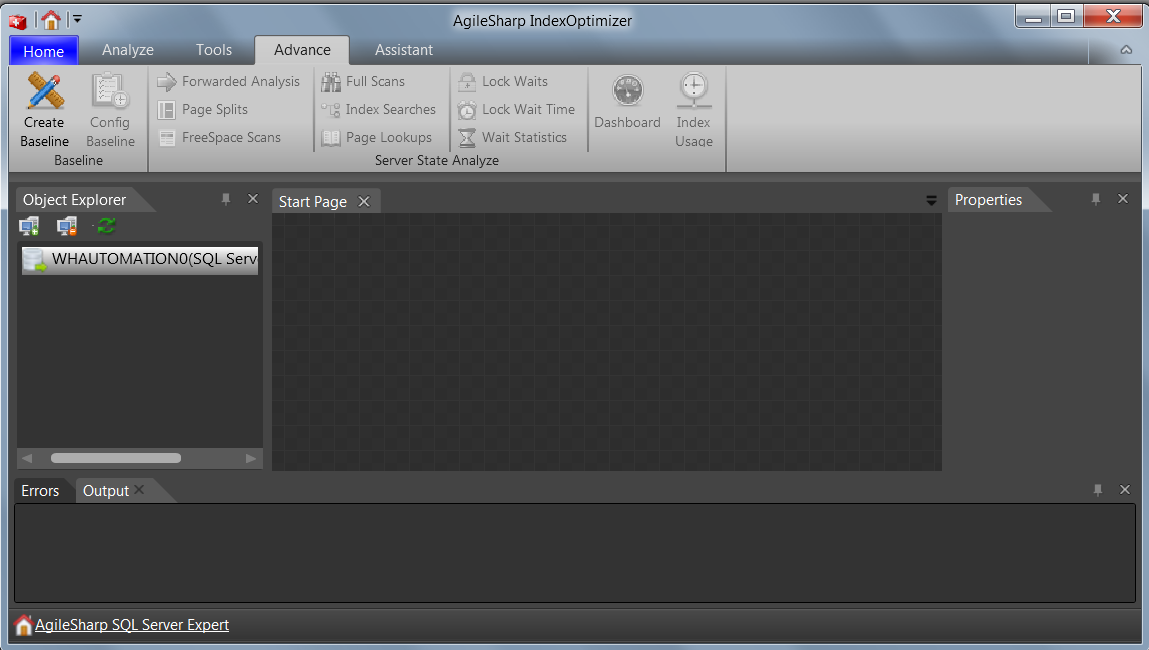Viewport: 1149px width, 650px height.
Task: Click the disconnect server icon in Object Explorer
Action: click(67, 226)
